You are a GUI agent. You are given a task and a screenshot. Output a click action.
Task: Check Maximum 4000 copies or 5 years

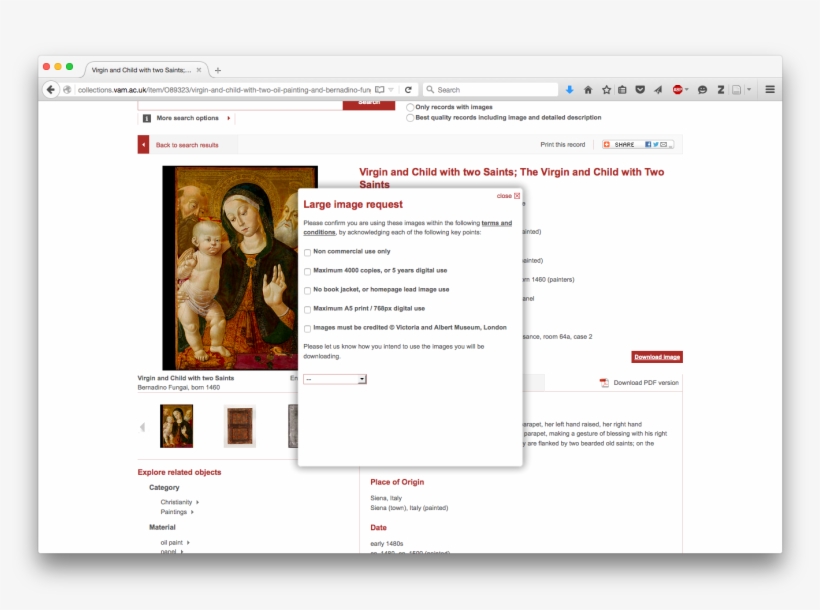pyautogui.click(x=308, y=271)
